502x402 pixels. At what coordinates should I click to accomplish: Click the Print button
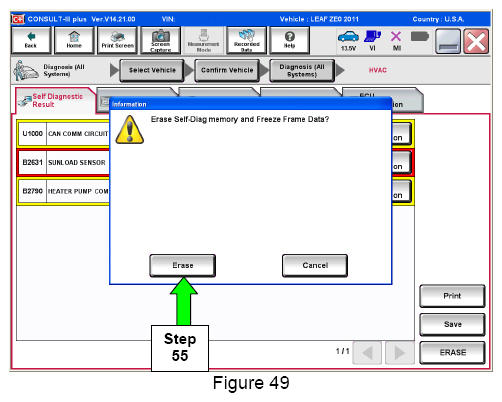pyautogui.click(x=452, y=296)
